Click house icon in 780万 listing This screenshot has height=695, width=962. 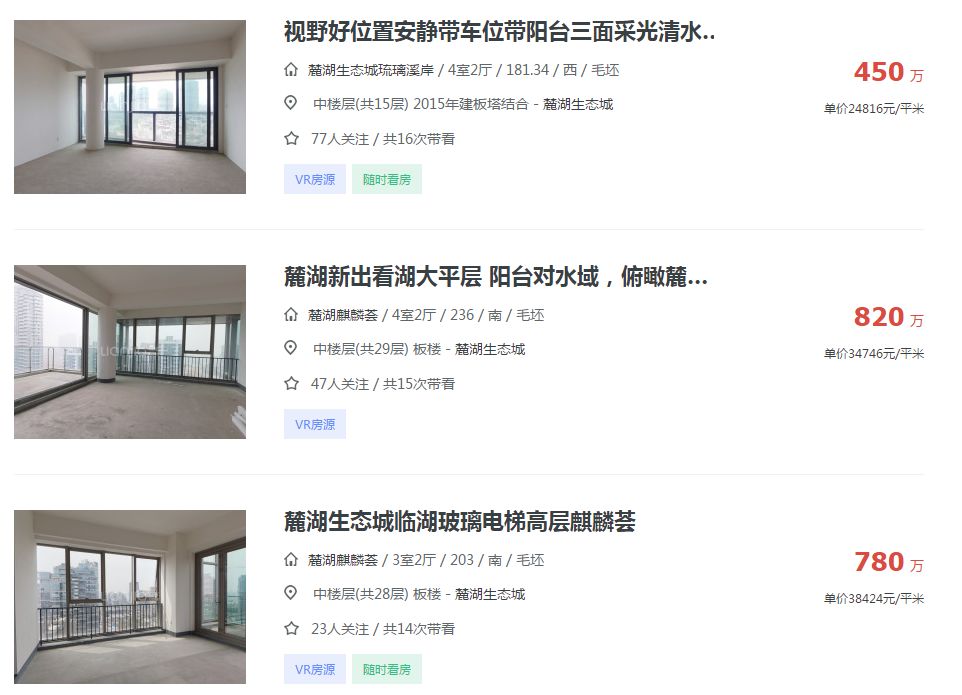[x=291, y=559]
